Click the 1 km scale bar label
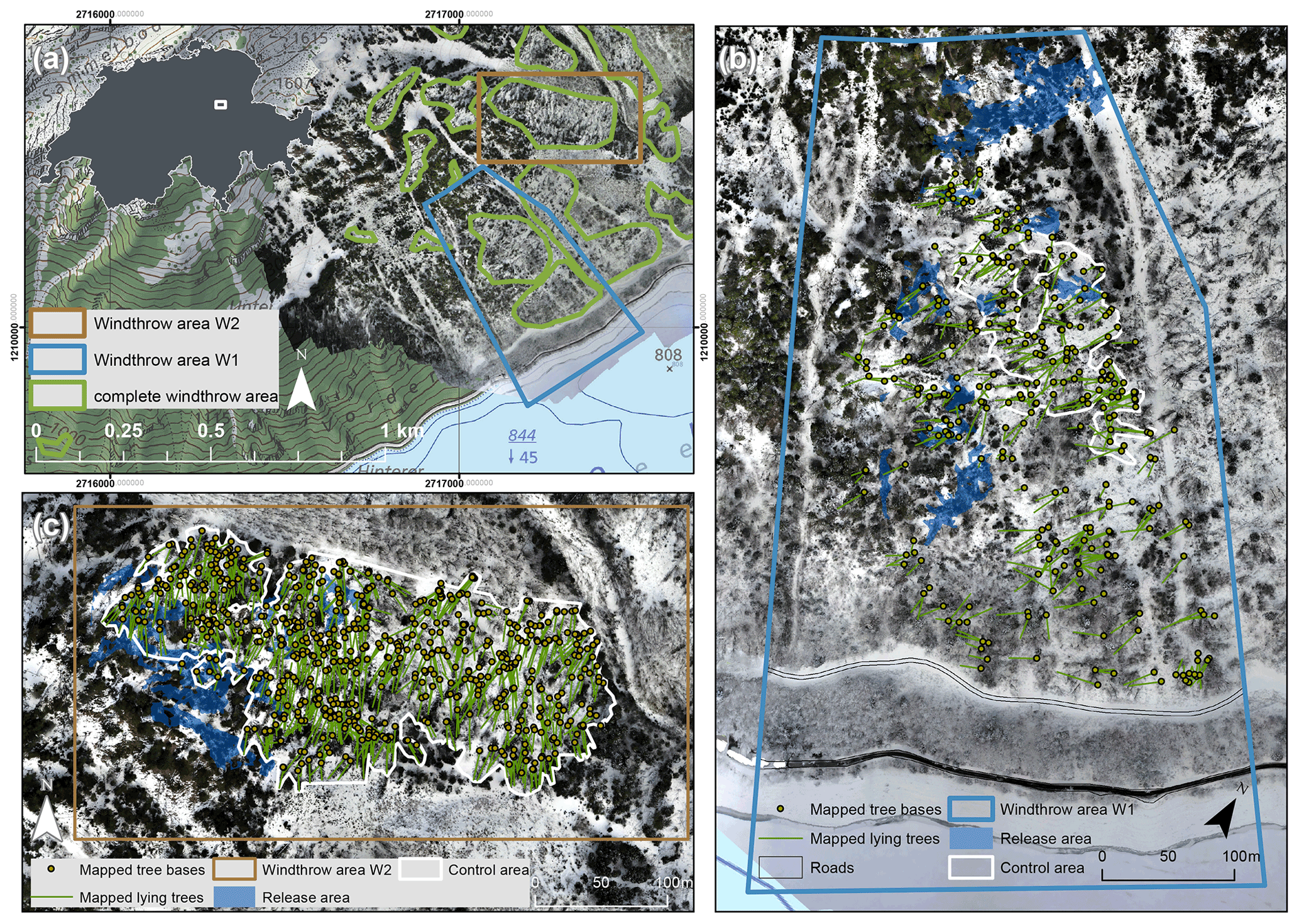This screenshot has height=924, width=1299. 402,431
